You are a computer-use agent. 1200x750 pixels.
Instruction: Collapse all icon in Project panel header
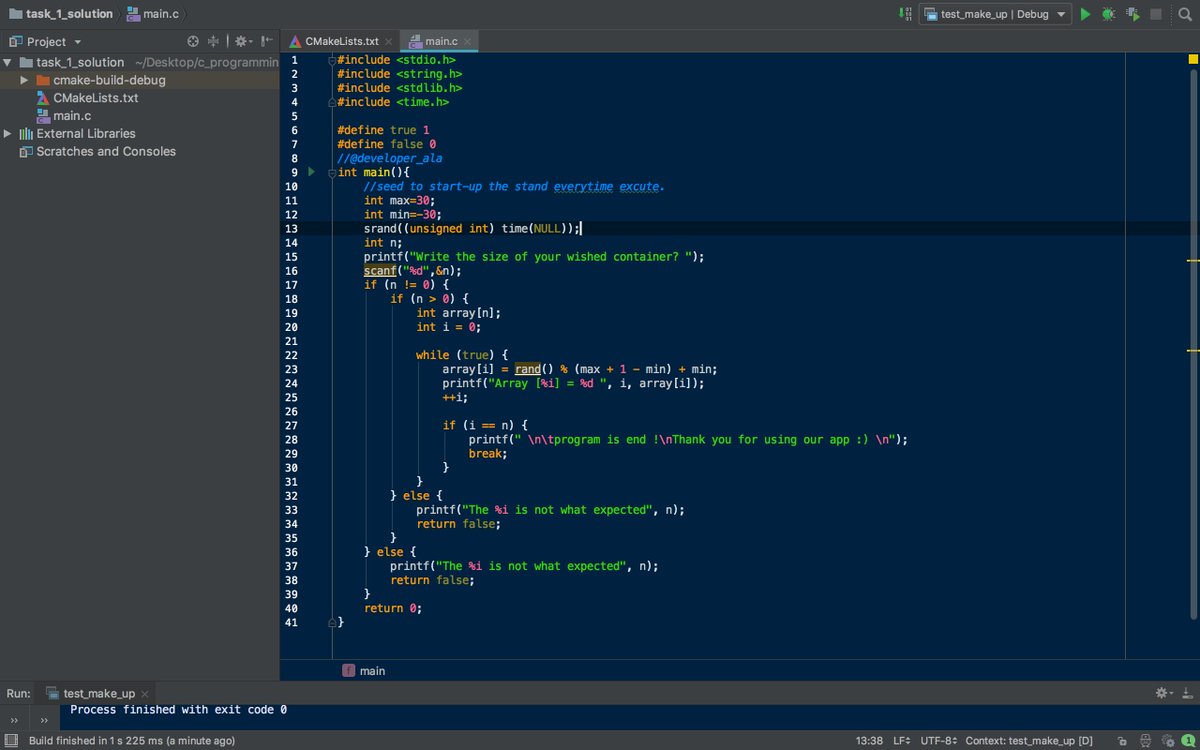[213, 41]
